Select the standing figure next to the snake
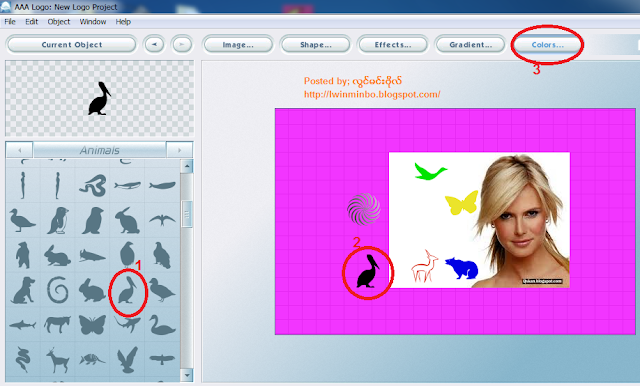This screenshot has height=386, width=640. [58, 186]
